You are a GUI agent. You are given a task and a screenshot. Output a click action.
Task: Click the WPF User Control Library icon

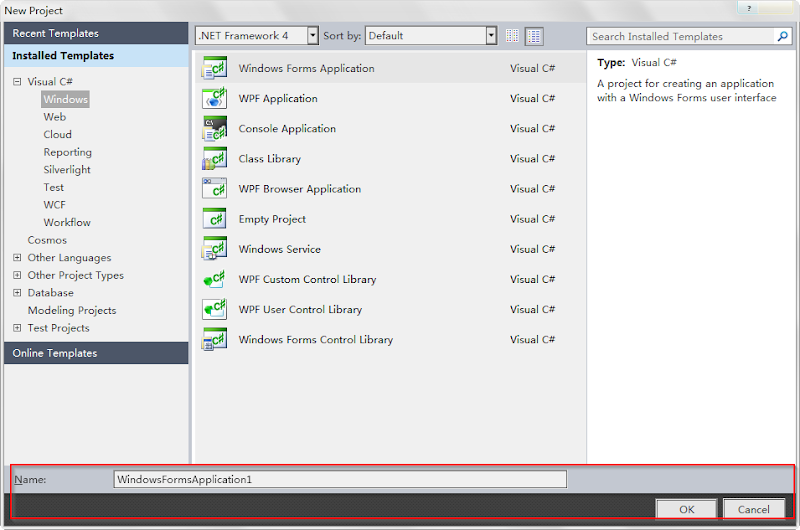(214, 309)
